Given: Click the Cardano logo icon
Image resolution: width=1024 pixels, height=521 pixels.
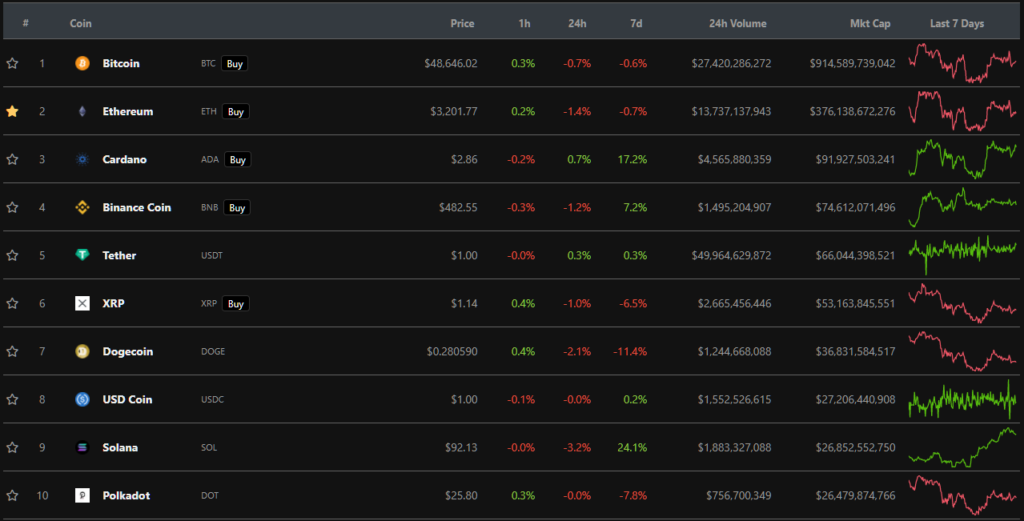Looking at the screenshot, I should [x=82, y=159].
